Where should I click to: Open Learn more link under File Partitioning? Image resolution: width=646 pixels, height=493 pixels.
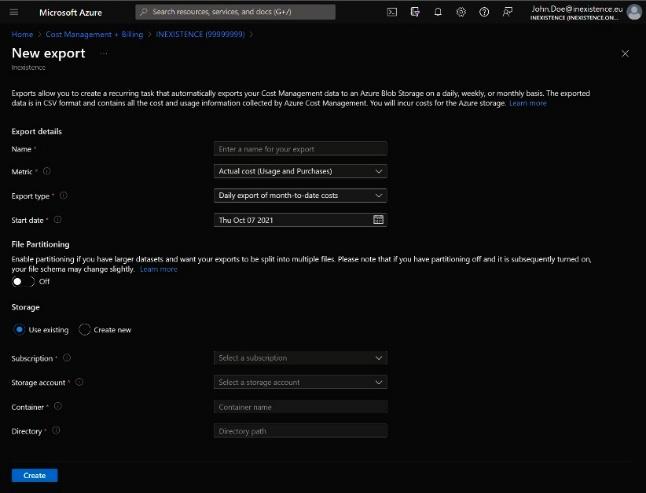pos(159,269)
